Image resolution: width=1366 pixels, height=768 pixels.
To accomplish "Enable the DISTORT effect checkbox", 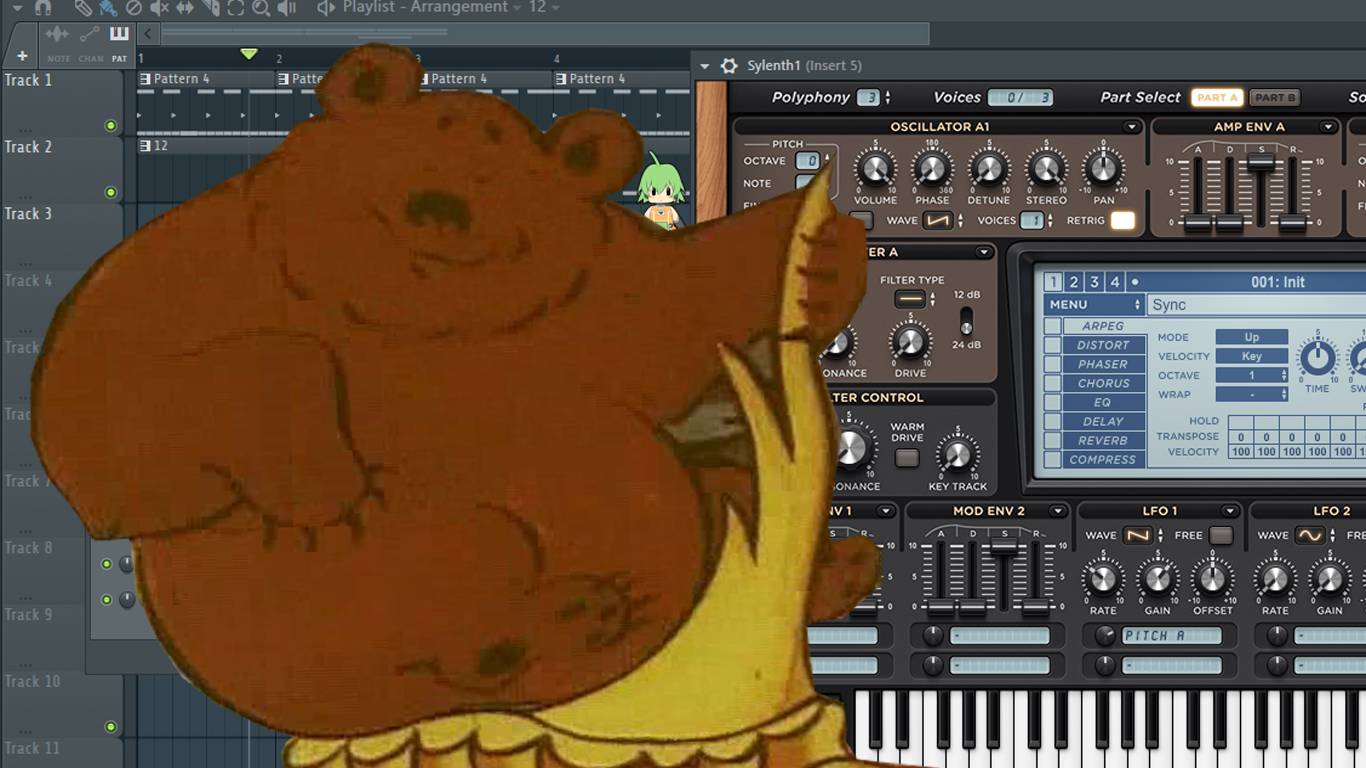I will tap(1053, 345).
